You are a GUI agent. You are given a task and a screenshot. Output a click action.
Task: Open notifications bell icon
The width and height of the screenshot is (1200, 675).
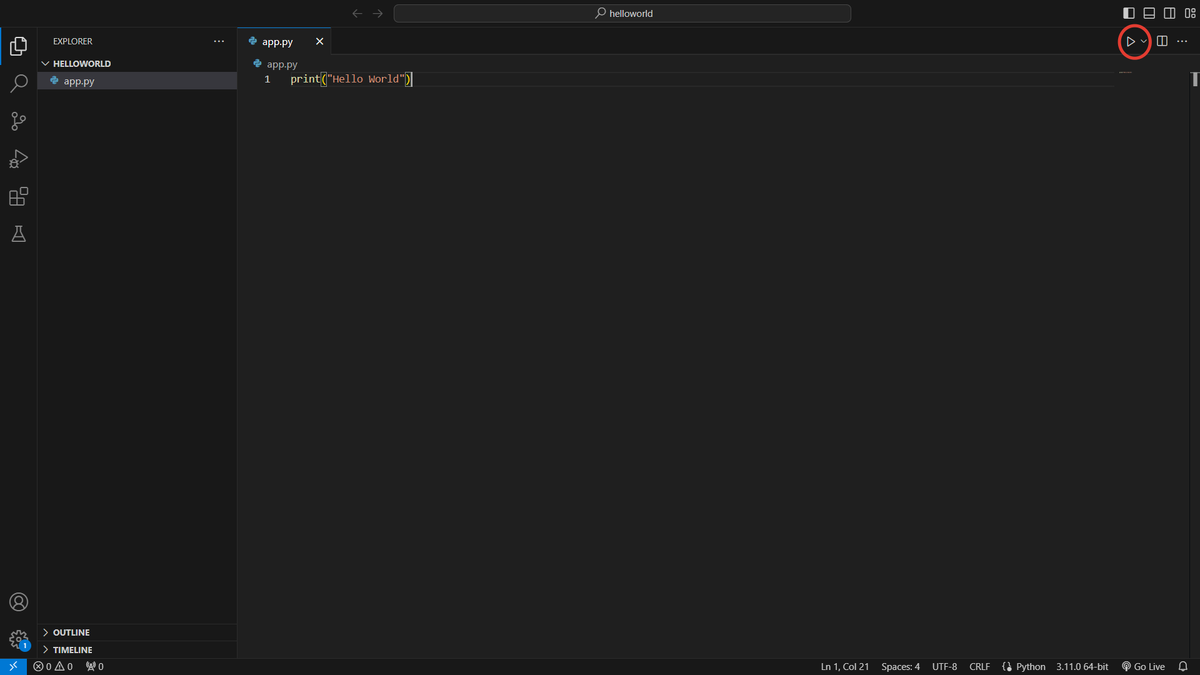tap(1183, 666)
